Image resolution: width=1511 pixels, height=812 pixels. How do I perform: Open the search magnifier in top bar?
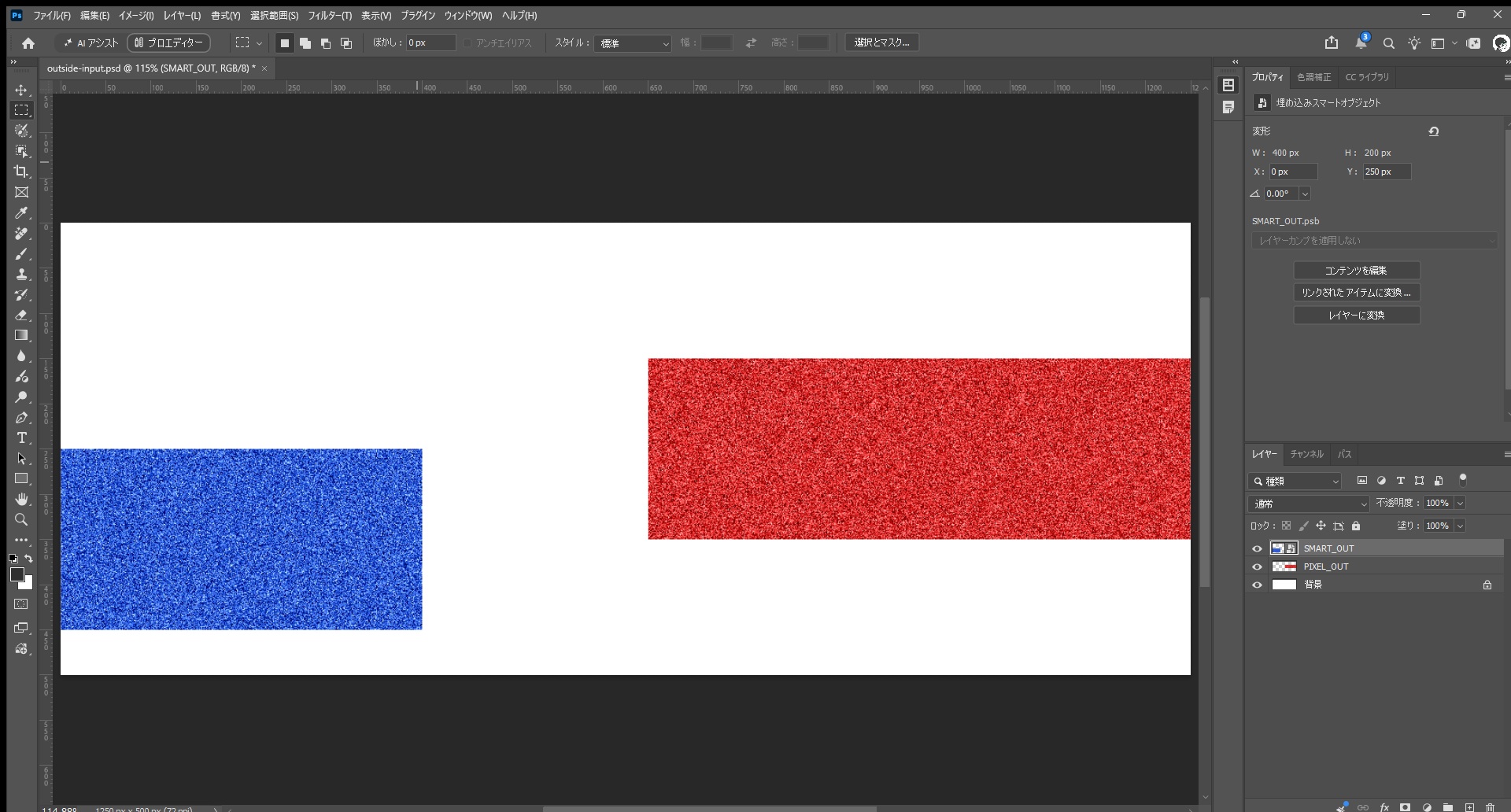[x=1389, y=43]
